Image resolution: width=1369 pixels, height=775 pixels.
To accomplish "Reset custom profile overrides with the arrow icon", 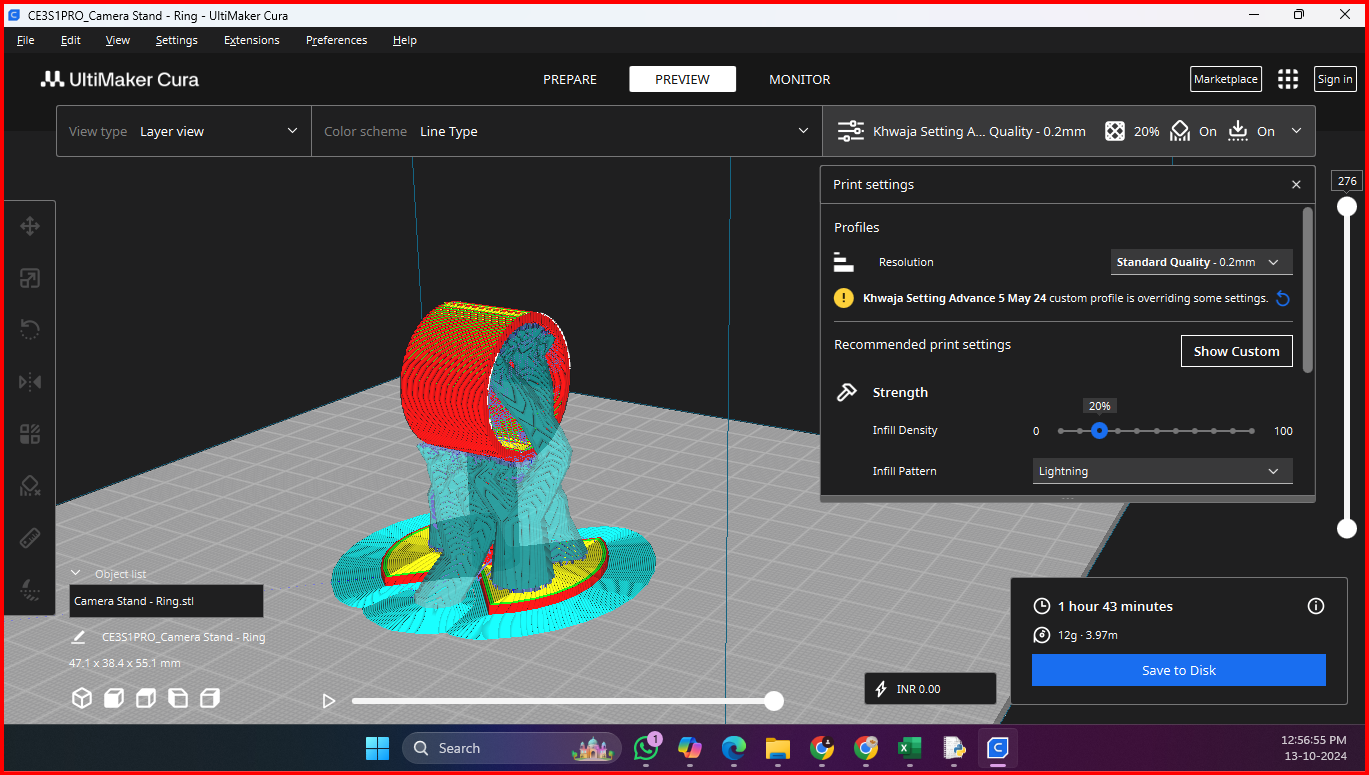I will point(1283,298).
